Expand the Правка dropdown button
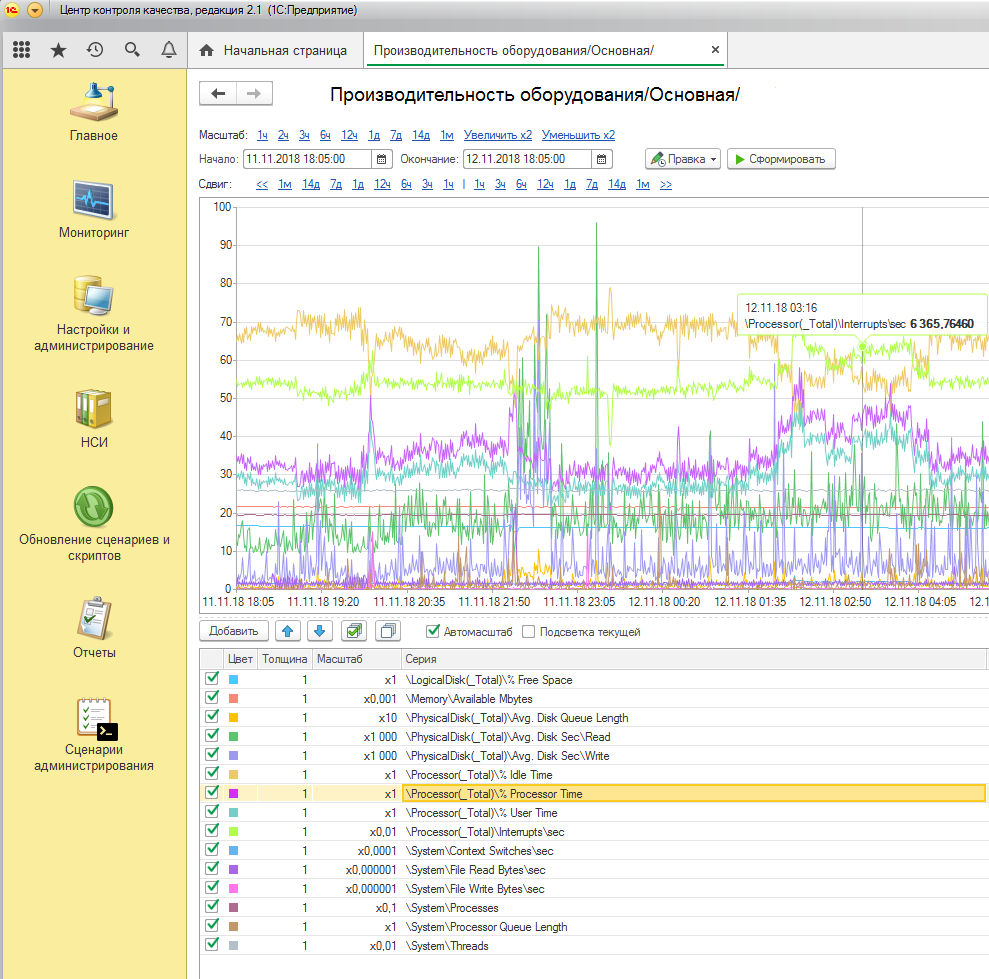 coord(683,159)
